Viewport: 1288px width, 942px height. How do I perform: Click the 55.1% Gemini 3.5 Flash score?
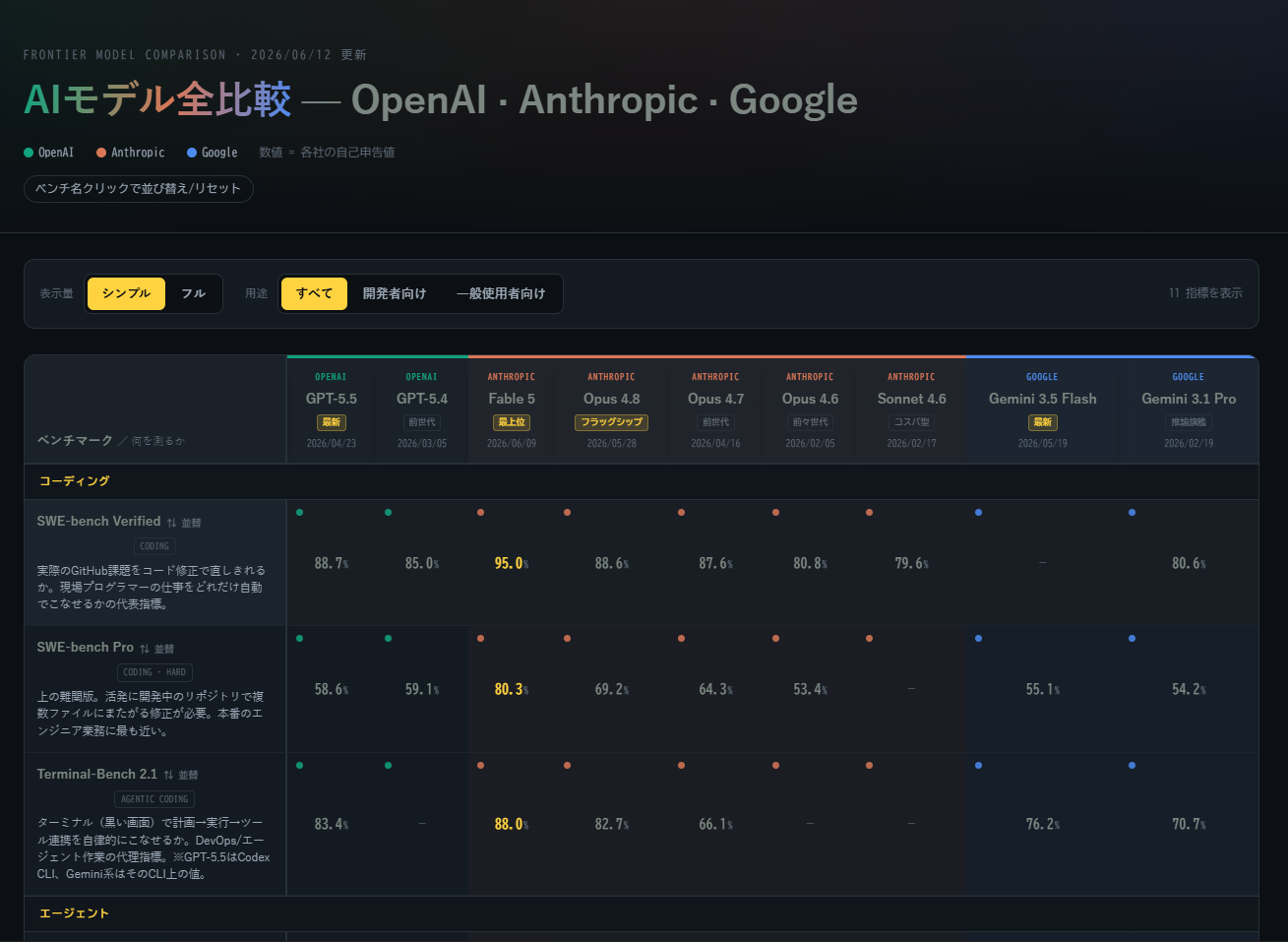[1042, 689]
